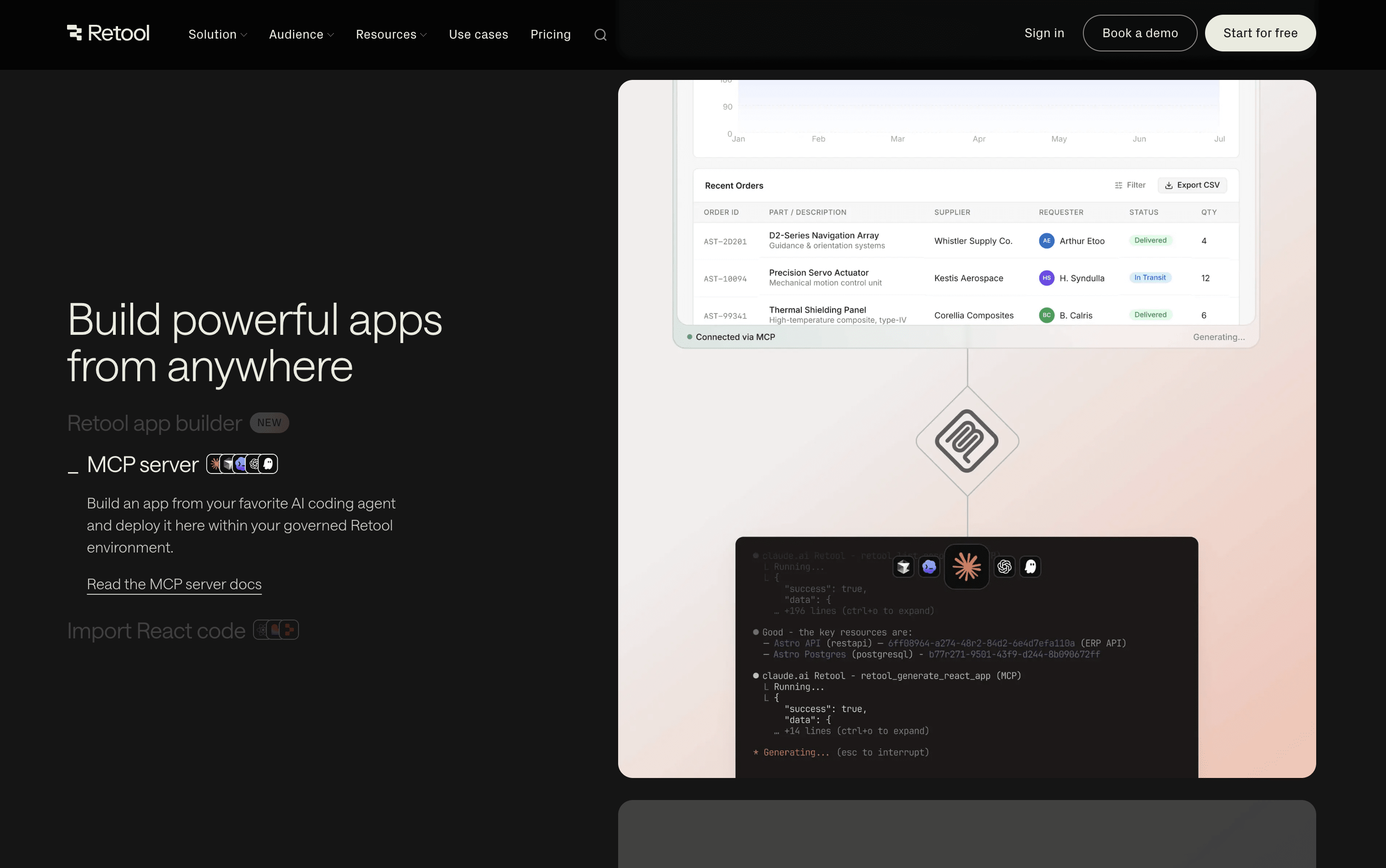Select the ghost agent icon above the terminal
The image size is (1386, 868).
tap(1030, 567)
